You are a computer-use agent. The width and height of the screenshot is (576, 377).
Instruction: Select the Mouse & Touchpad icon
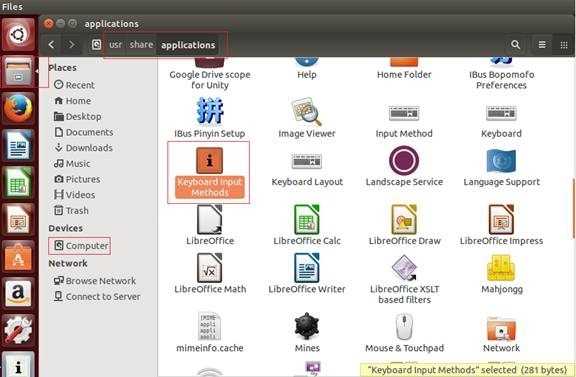(404, 326)
